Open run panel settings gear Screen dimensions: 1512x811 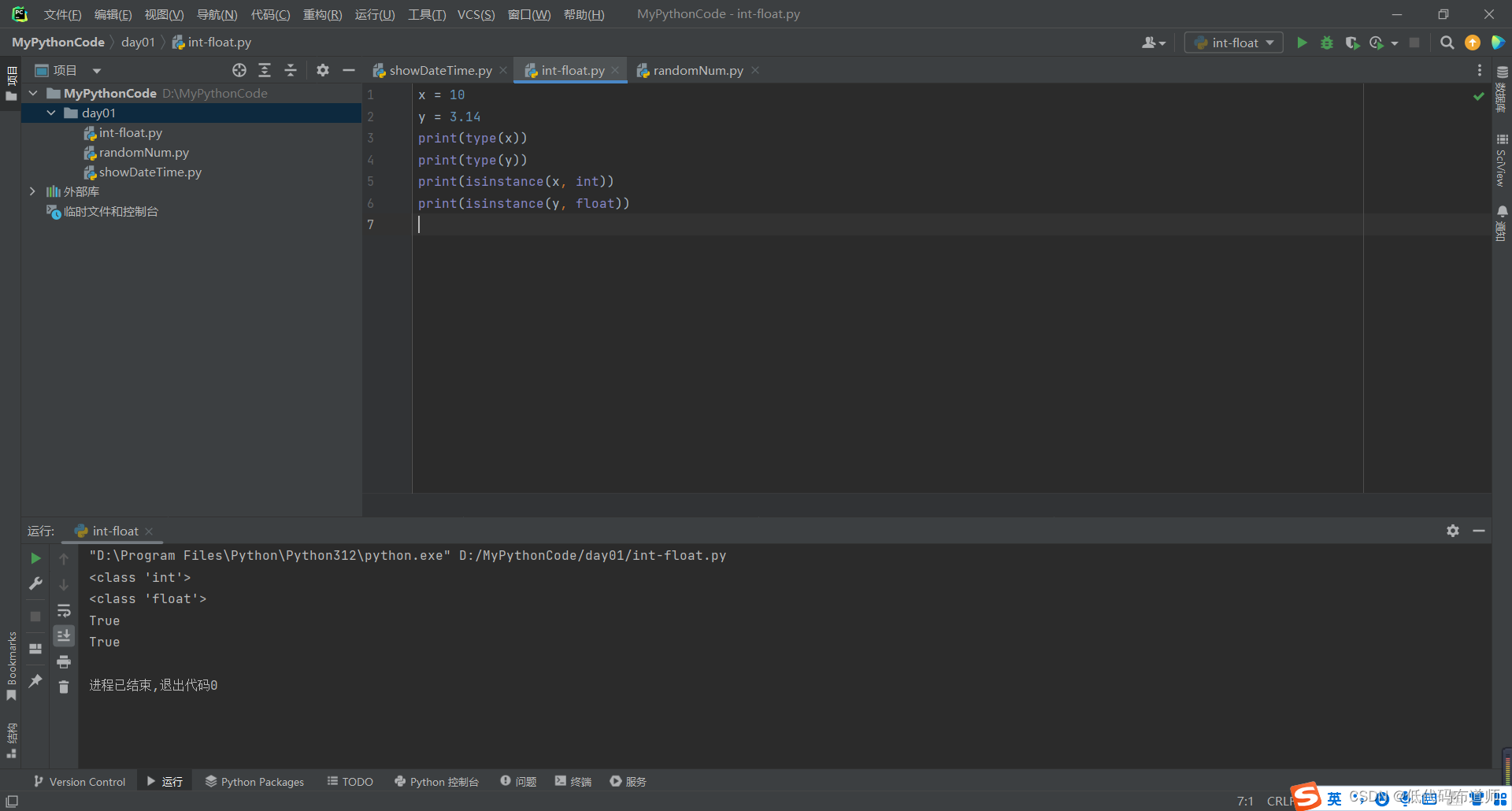[x=1453, y=531]
